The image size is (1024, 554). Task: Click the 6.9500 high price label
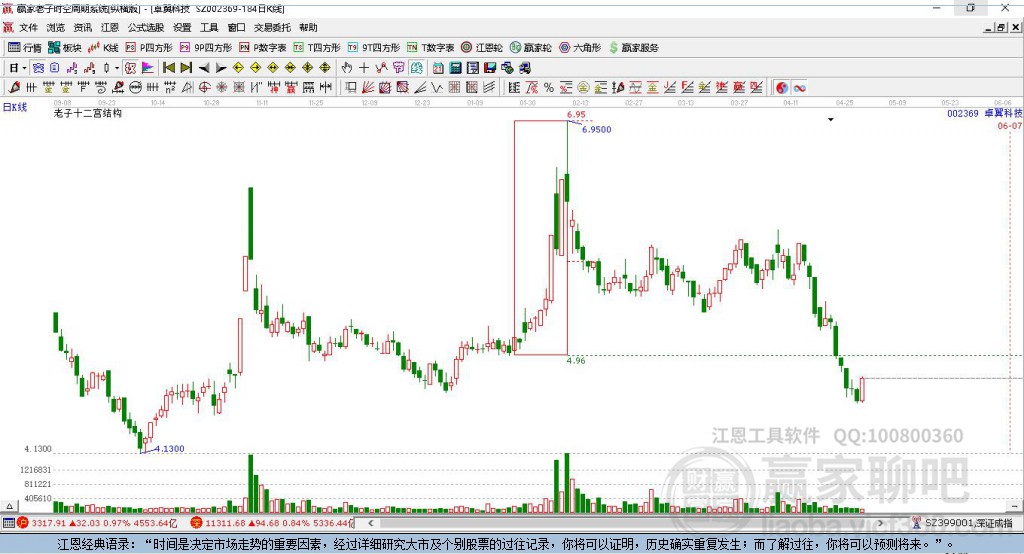[x=596, y=129]
